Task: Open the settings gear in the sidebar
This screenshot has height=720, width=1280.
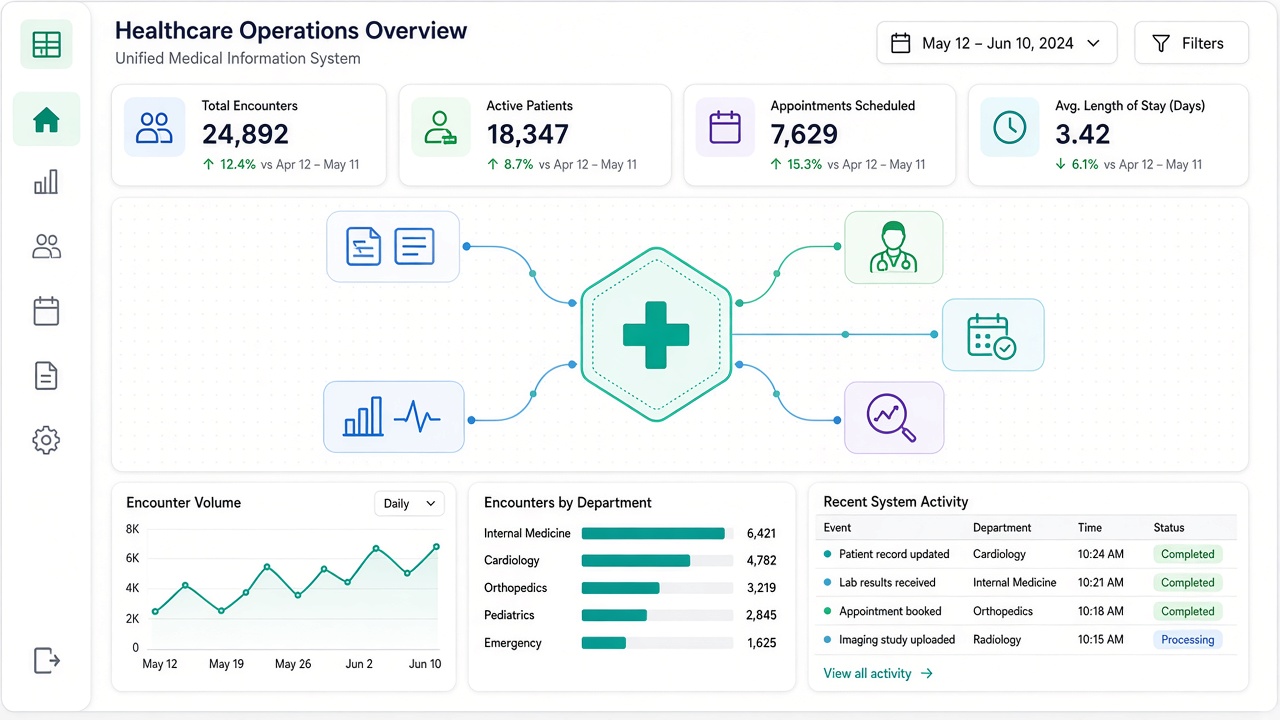Action: coord(46,440)
